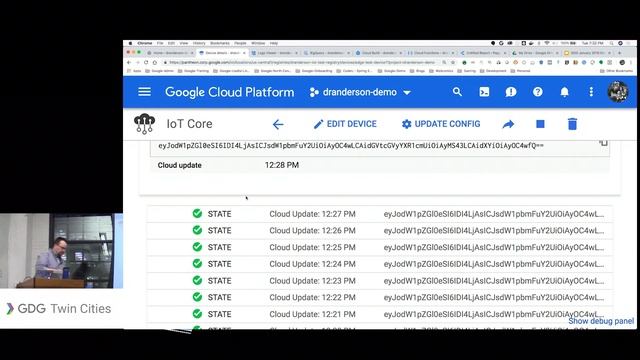Open the send feedback speech-bubble icon
Screen dimensions: 640x360
click(x=511, y=92)
